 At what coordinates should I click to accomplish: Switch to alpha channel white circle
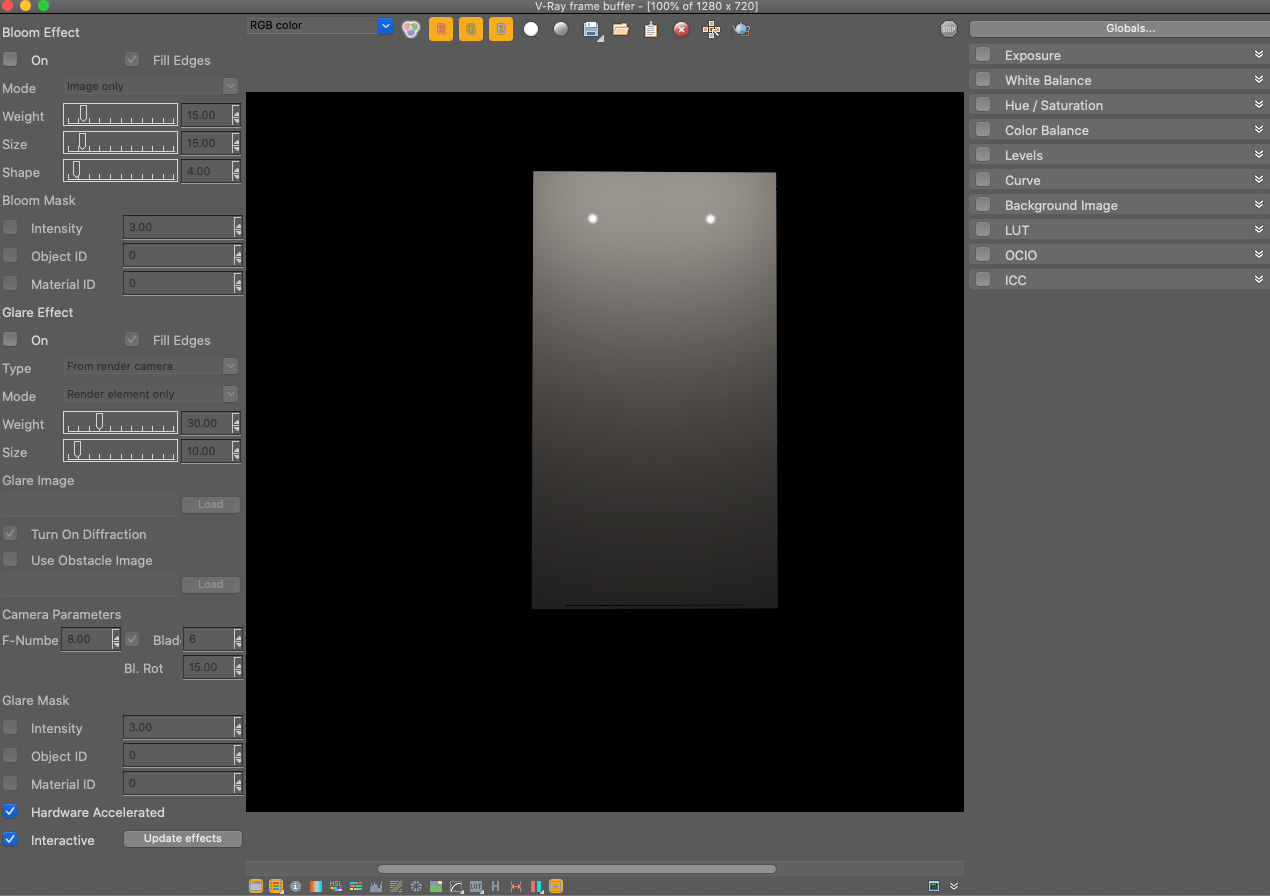tap(531, 29)
